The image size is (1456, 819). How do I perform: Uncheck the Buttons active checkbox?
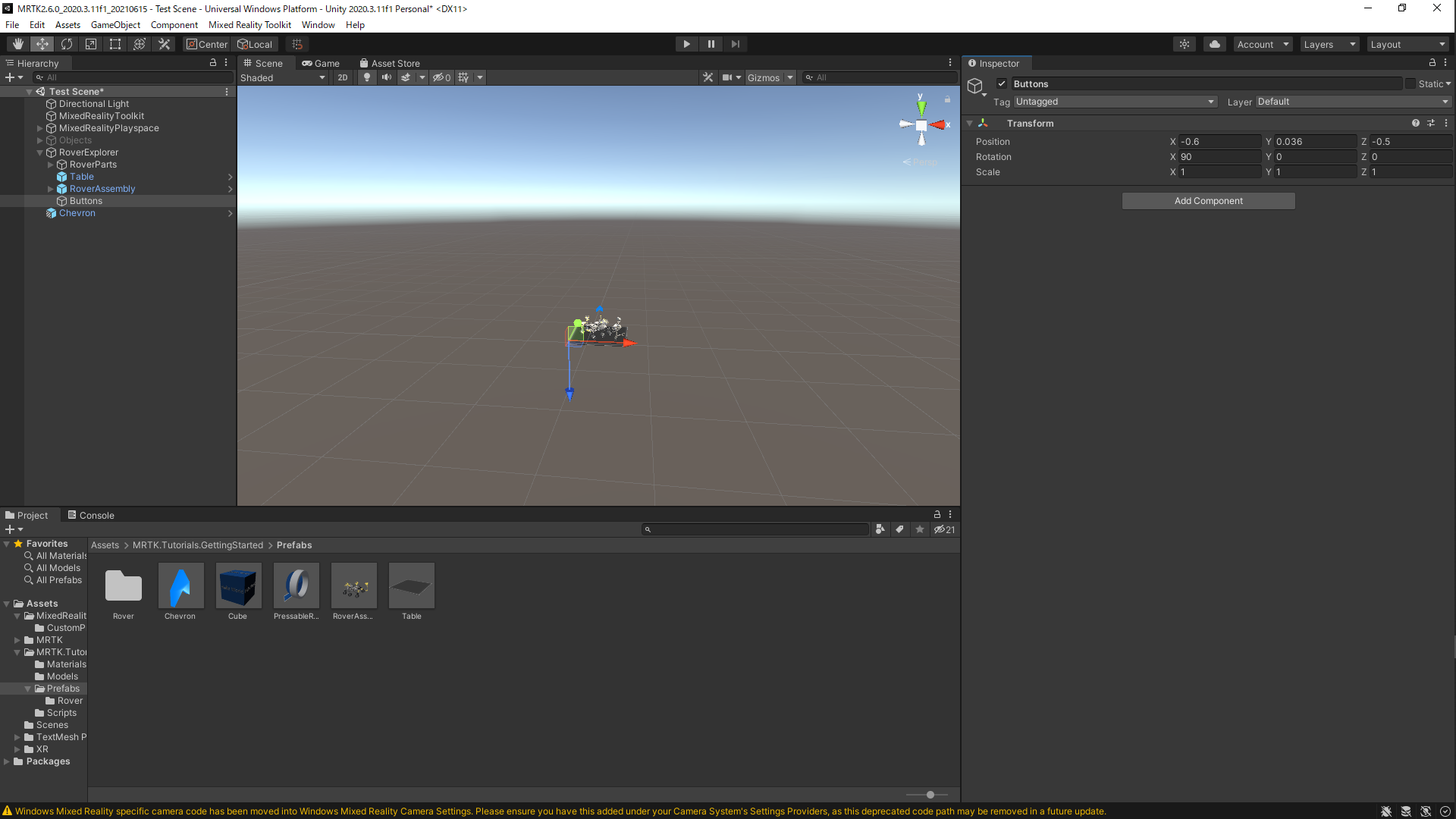[x=1002, y=84]
